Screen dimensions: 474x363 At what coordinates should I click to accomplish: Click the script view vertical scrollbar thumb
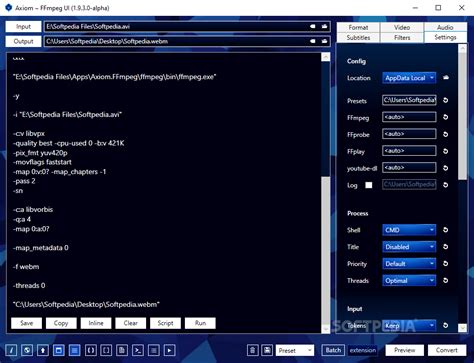326,250
